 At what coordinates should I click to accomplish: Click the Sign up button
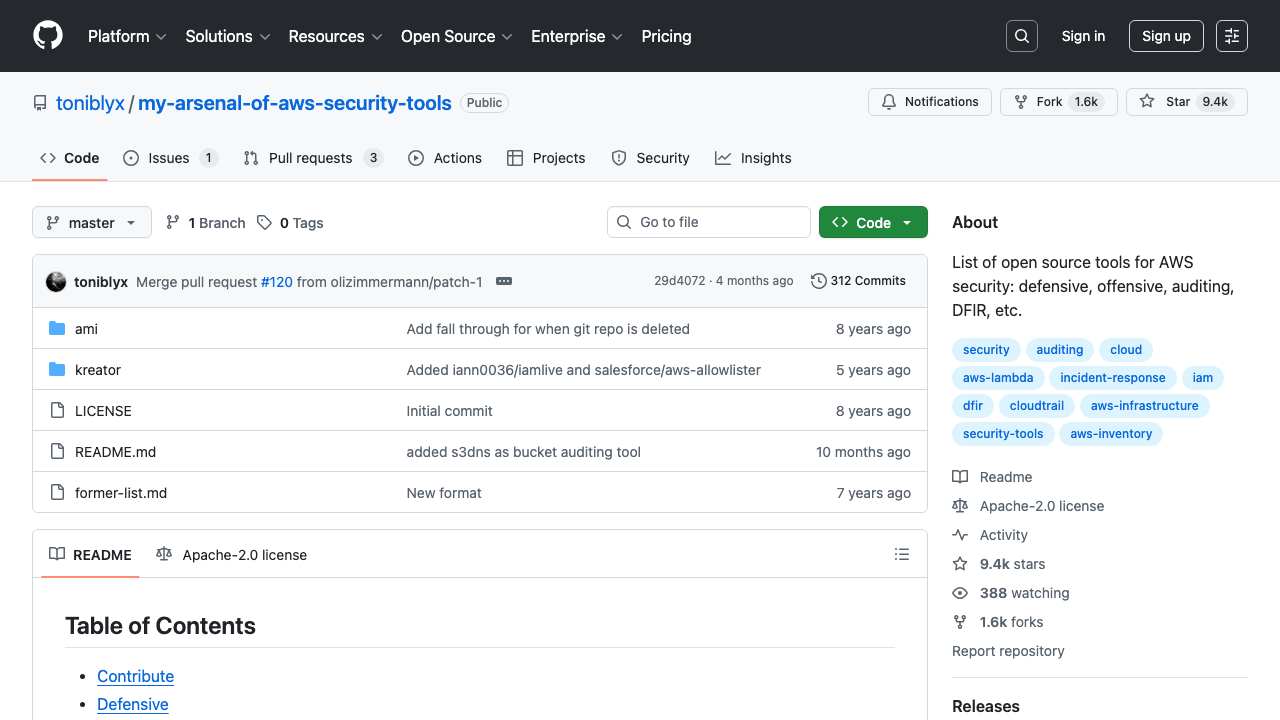click(1166, 36)
